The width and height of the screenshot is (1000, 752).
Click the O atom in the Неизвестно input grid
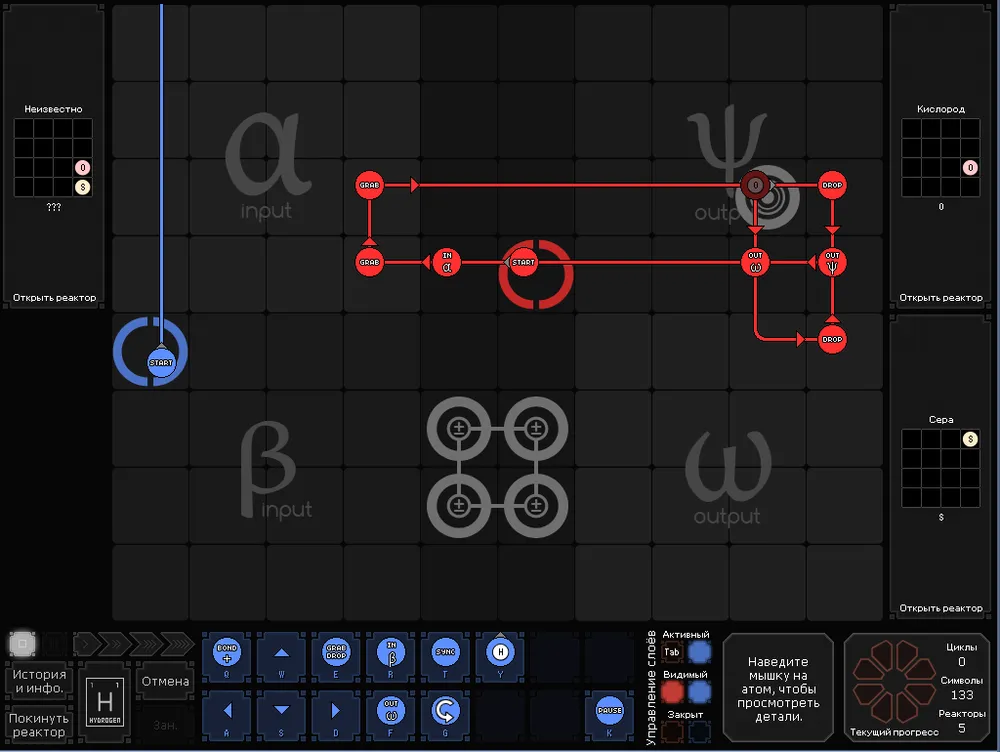click(x=82, y=168)
